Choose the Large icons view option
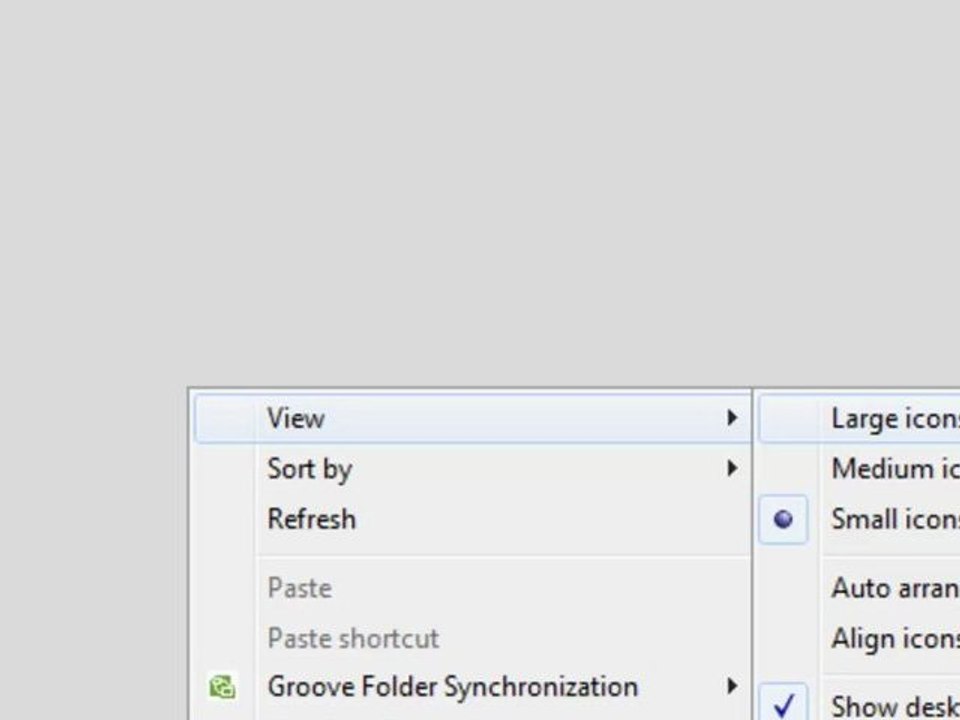Screen dimensions: 960x720 coord(860,418)
